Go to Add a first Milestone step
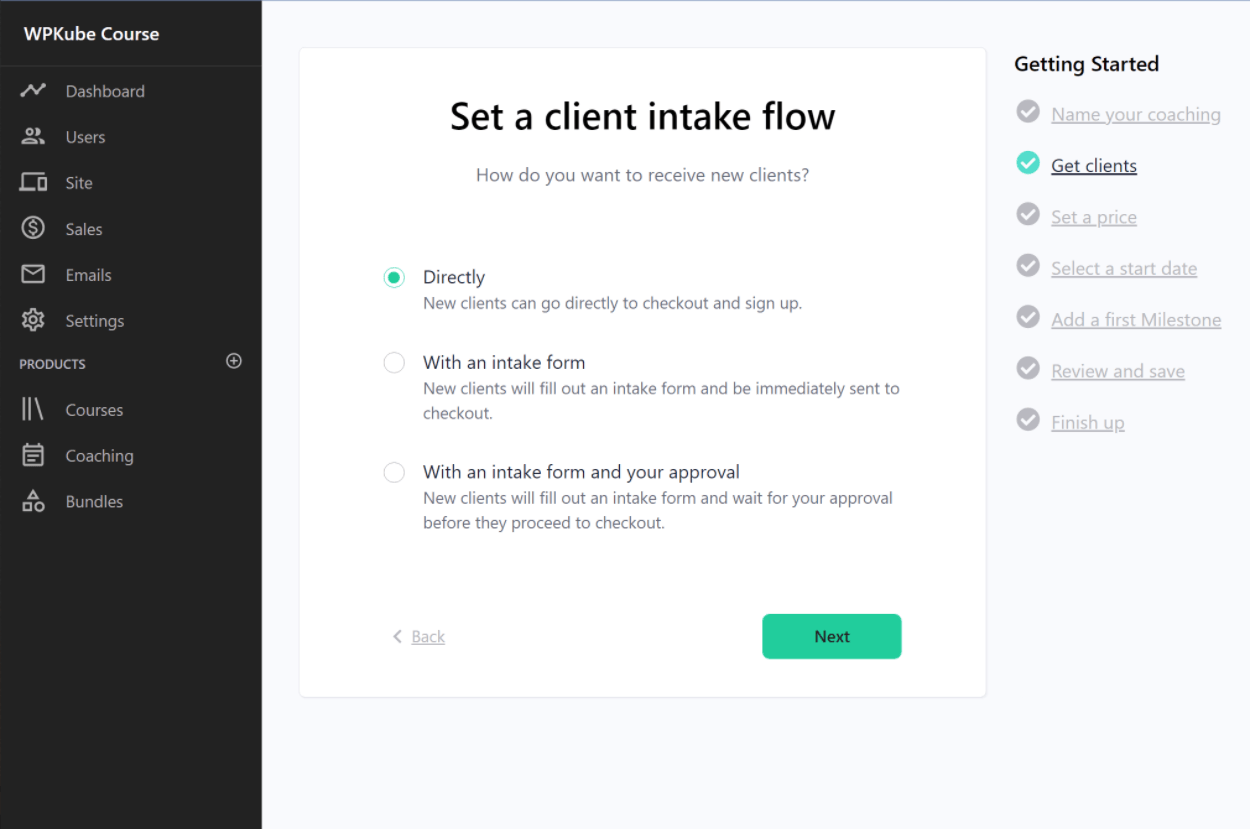This screenshot has width=1250, height=829. click(x=1135, y=320)
